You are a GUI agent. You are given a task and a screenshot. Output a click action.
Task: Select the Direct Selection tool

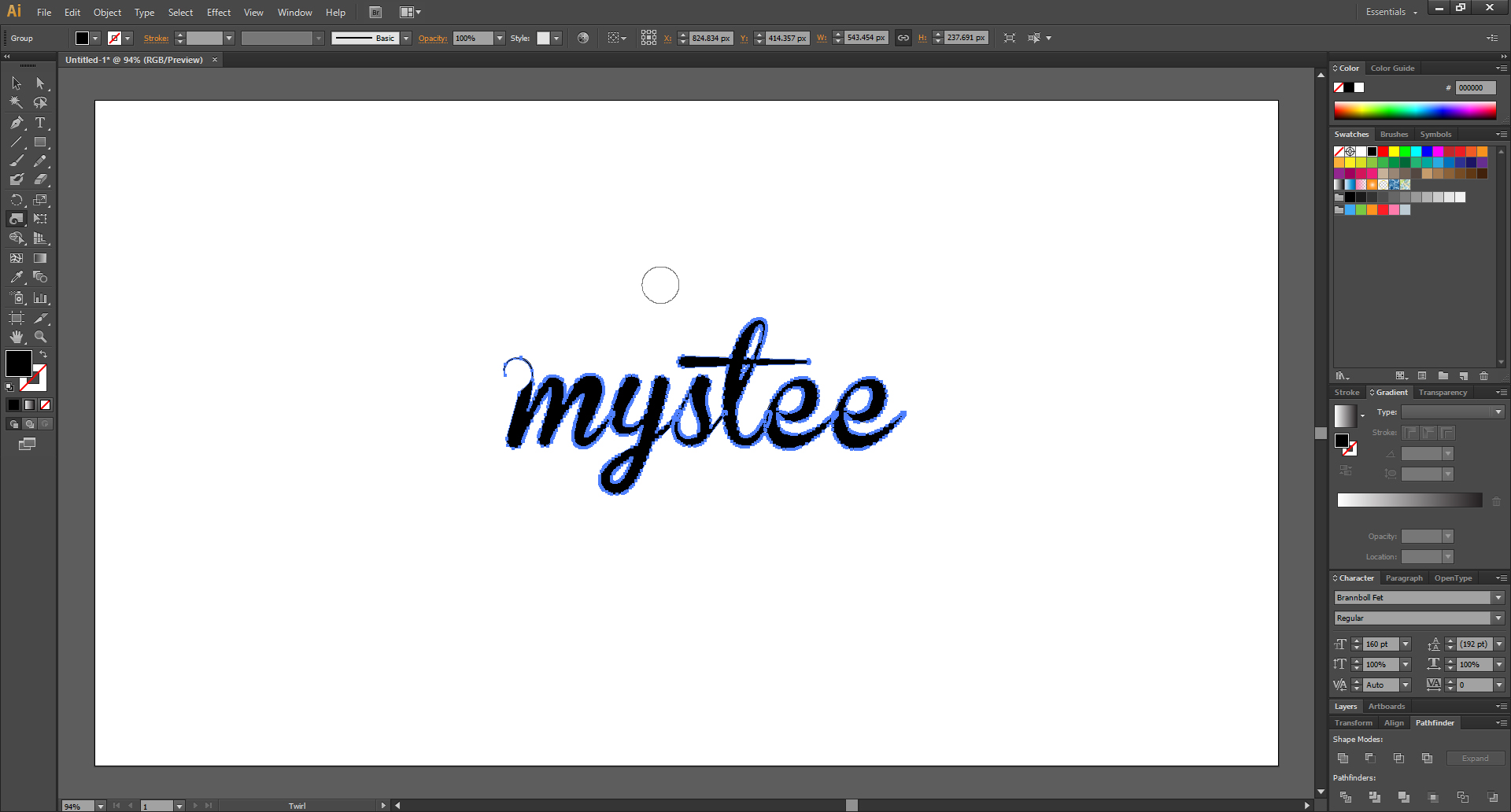40,83
